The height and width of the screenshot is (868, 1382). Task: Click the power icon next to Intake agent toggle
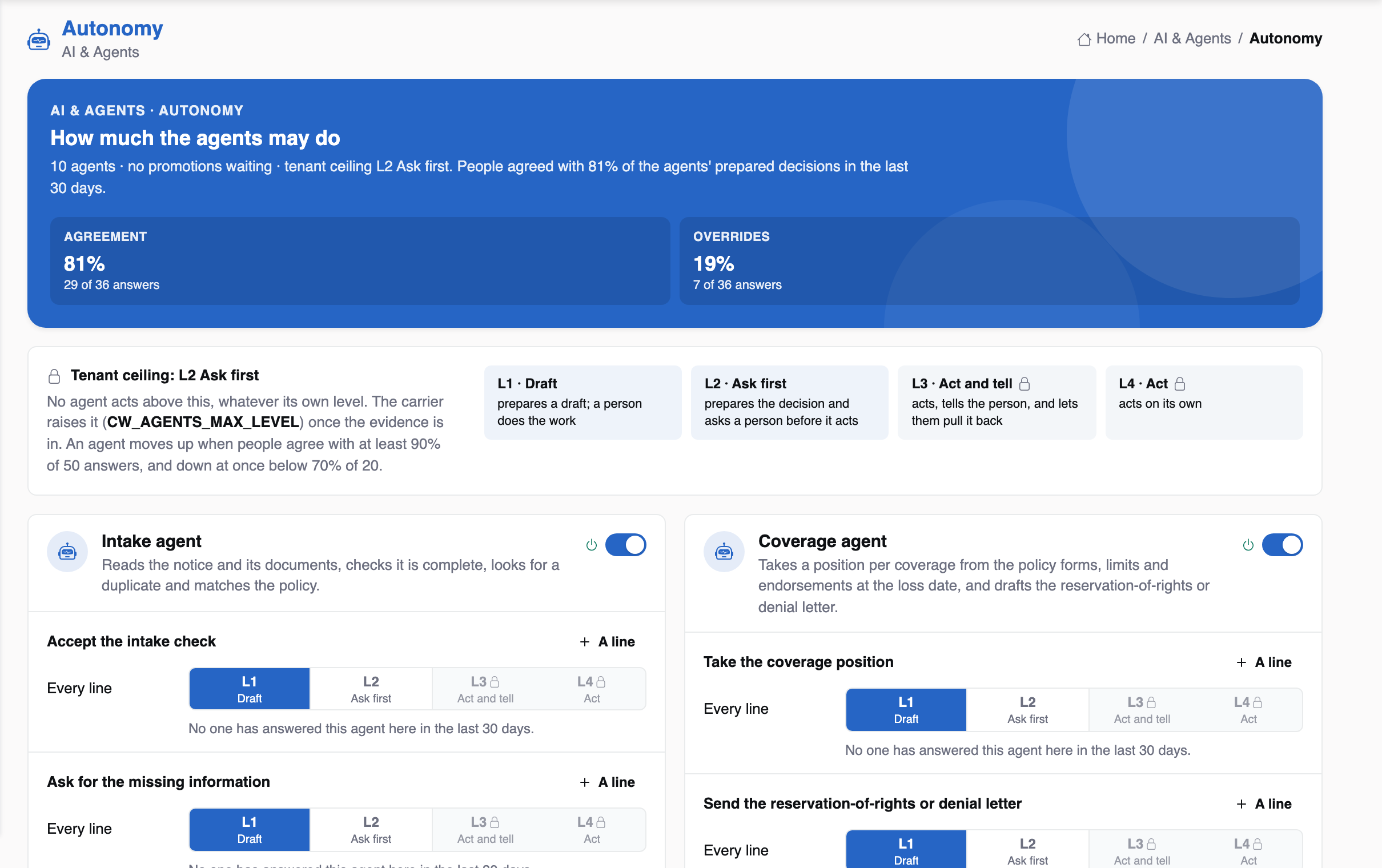[x=592, y=545]
